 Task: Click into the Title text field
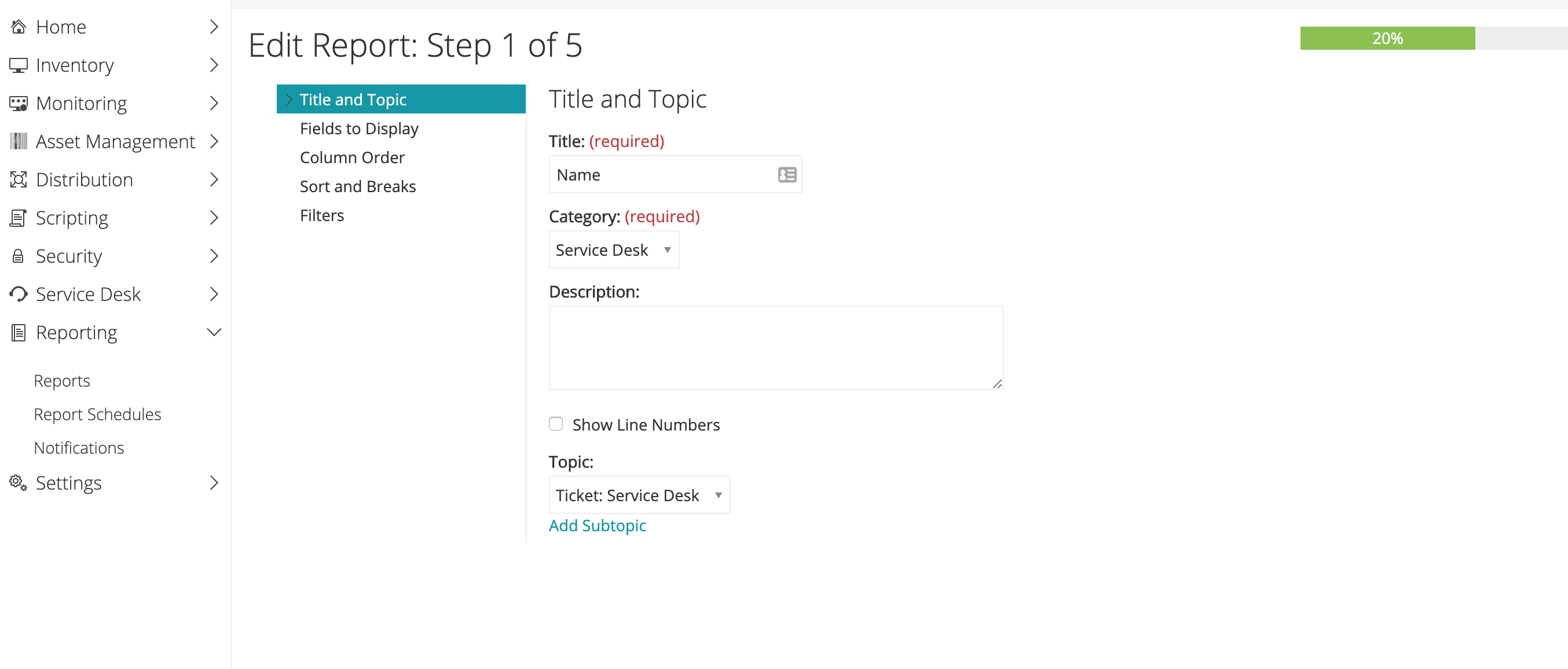[675, 175]
